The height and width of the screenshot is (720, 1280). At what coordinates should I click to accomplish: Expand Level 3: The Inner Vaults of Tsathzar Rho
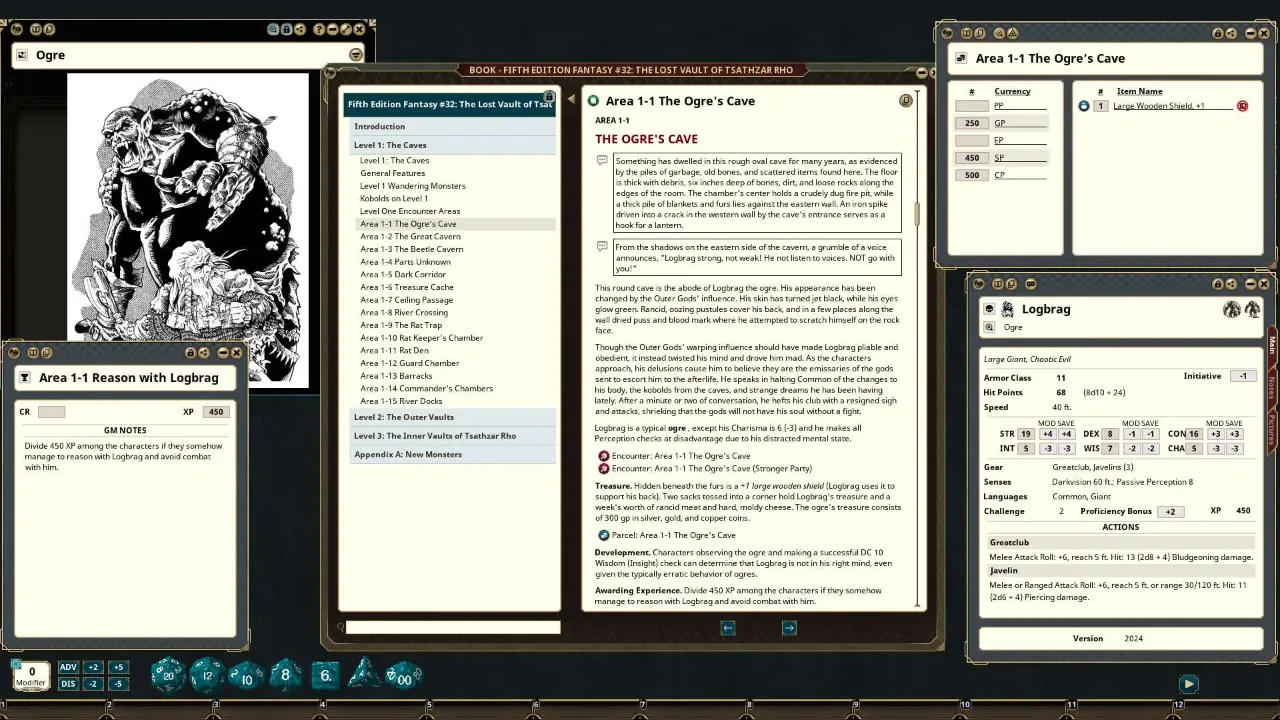tap(452, 436)
